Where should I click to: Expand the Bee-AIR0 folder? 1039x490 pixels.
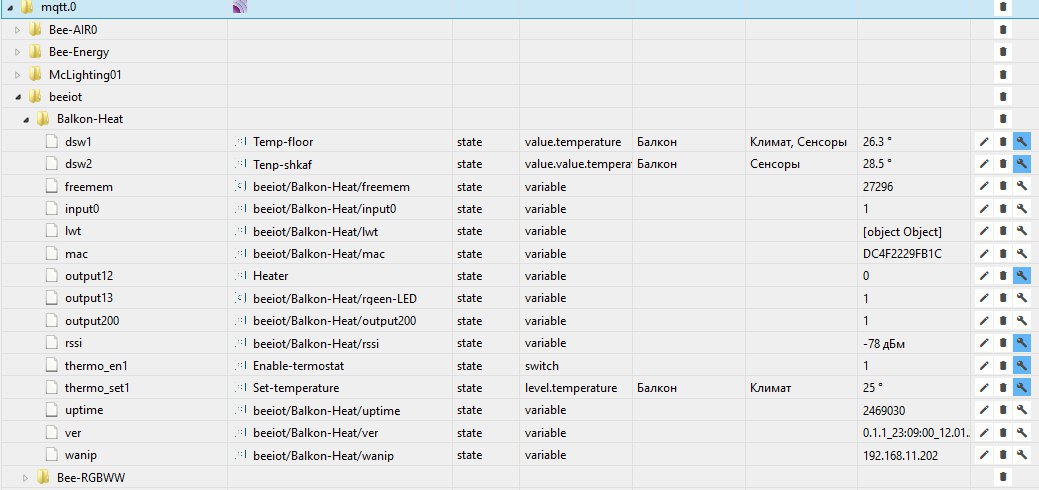click(18, 30)
